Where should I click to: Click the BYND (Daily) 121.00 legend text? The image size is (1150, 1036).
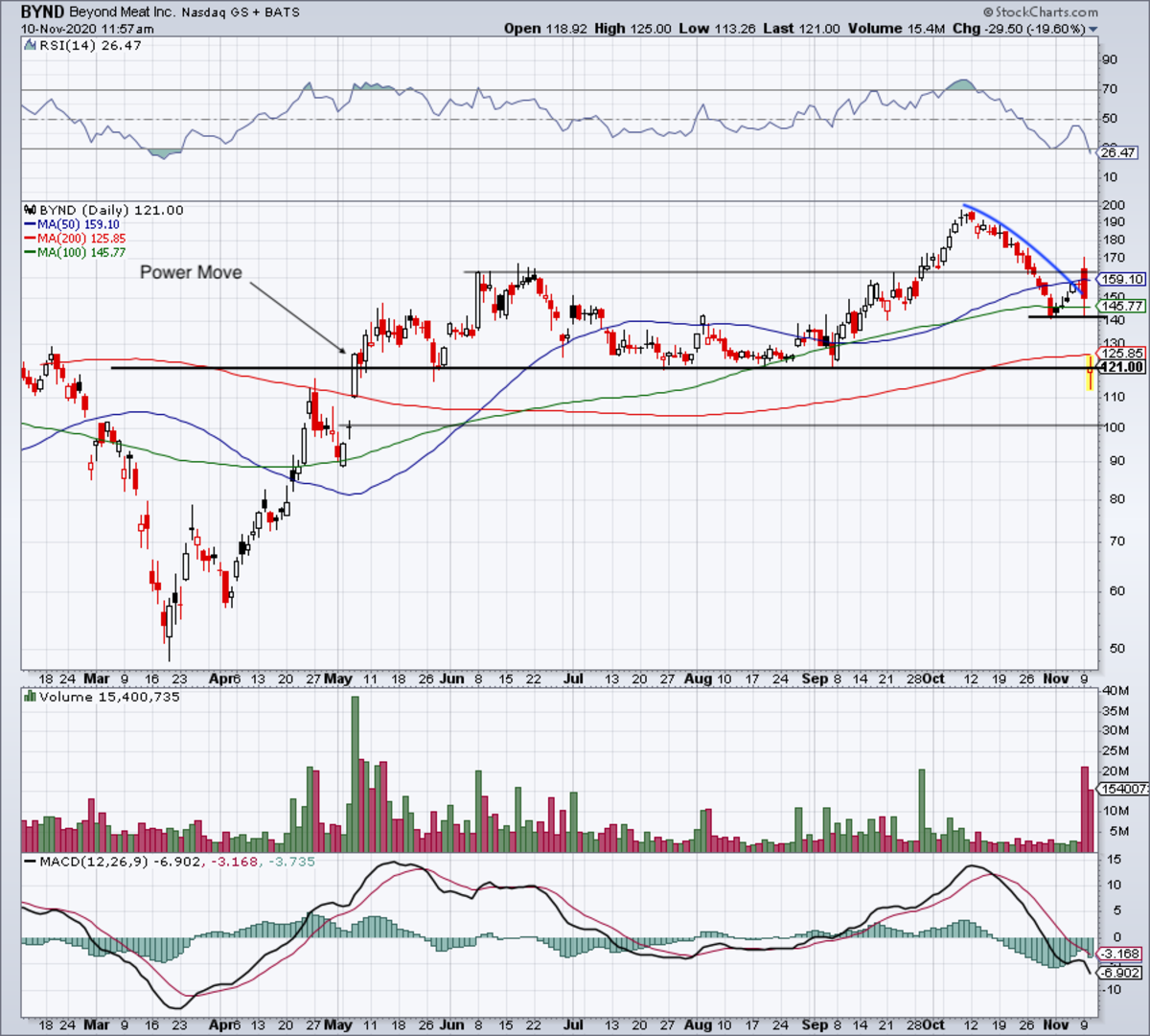coord(110,210)
